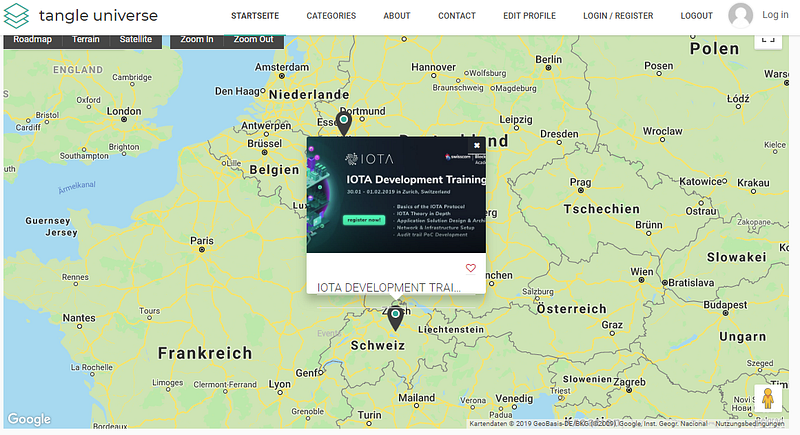
Task: Click the Dresden city label
Action: pos(559,134)
